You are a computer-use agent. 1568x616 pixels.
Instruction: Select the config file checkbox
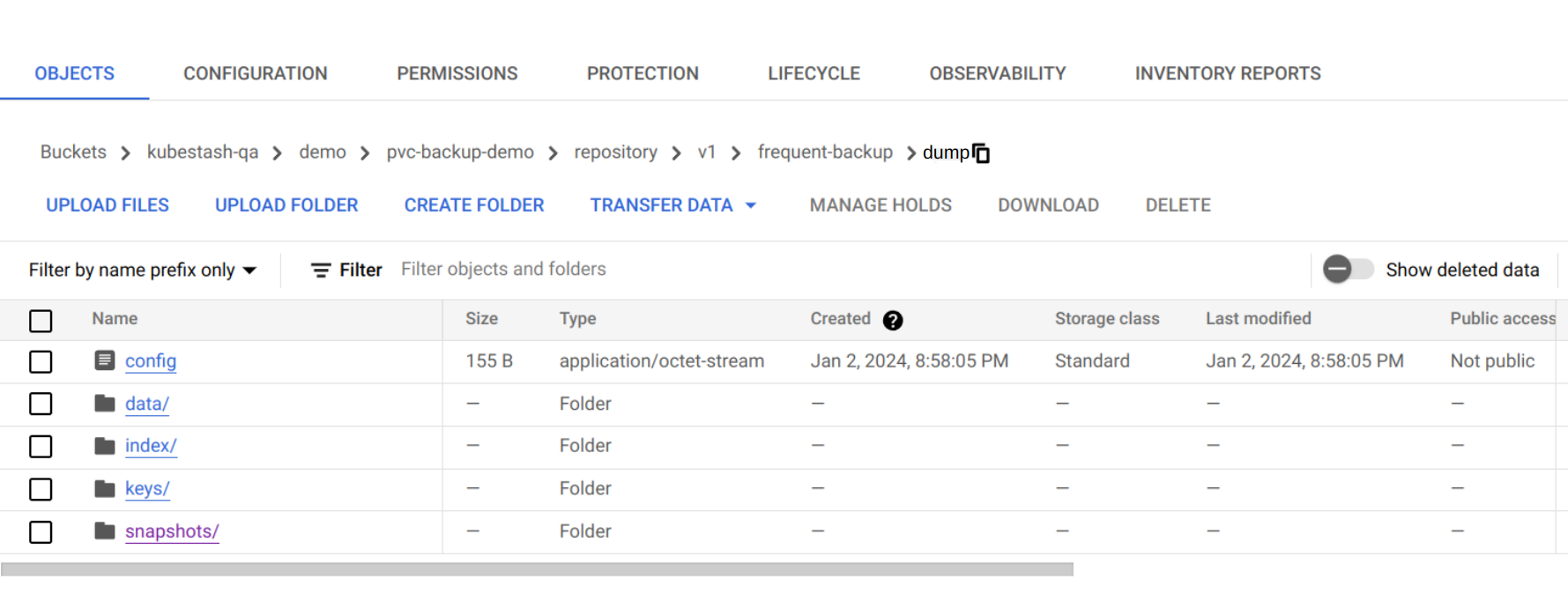(41, 361)
